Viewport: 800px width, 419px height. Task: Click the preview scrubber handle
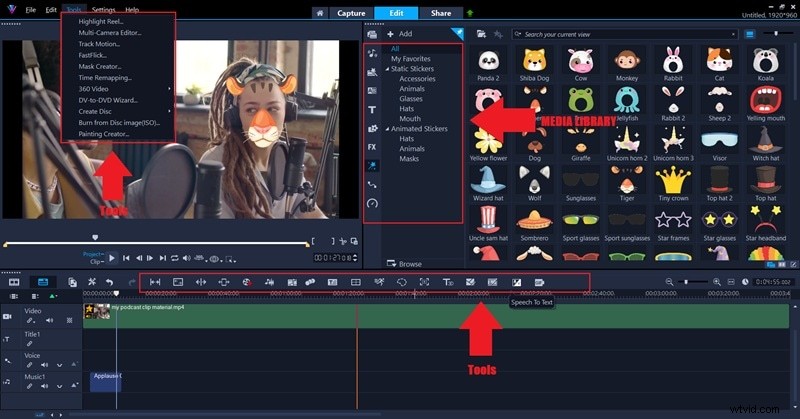pos(95,237)
